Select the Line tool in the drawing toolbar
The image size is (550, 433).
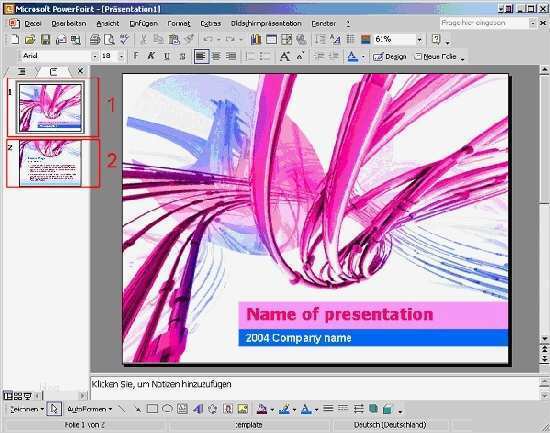[122, 409]
